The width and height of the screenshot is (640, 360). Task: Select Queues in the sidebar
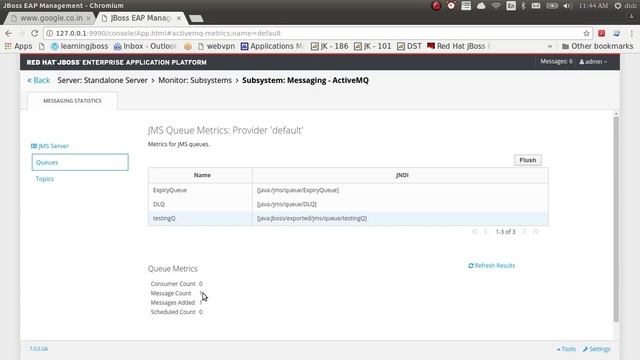coord(80,162)
